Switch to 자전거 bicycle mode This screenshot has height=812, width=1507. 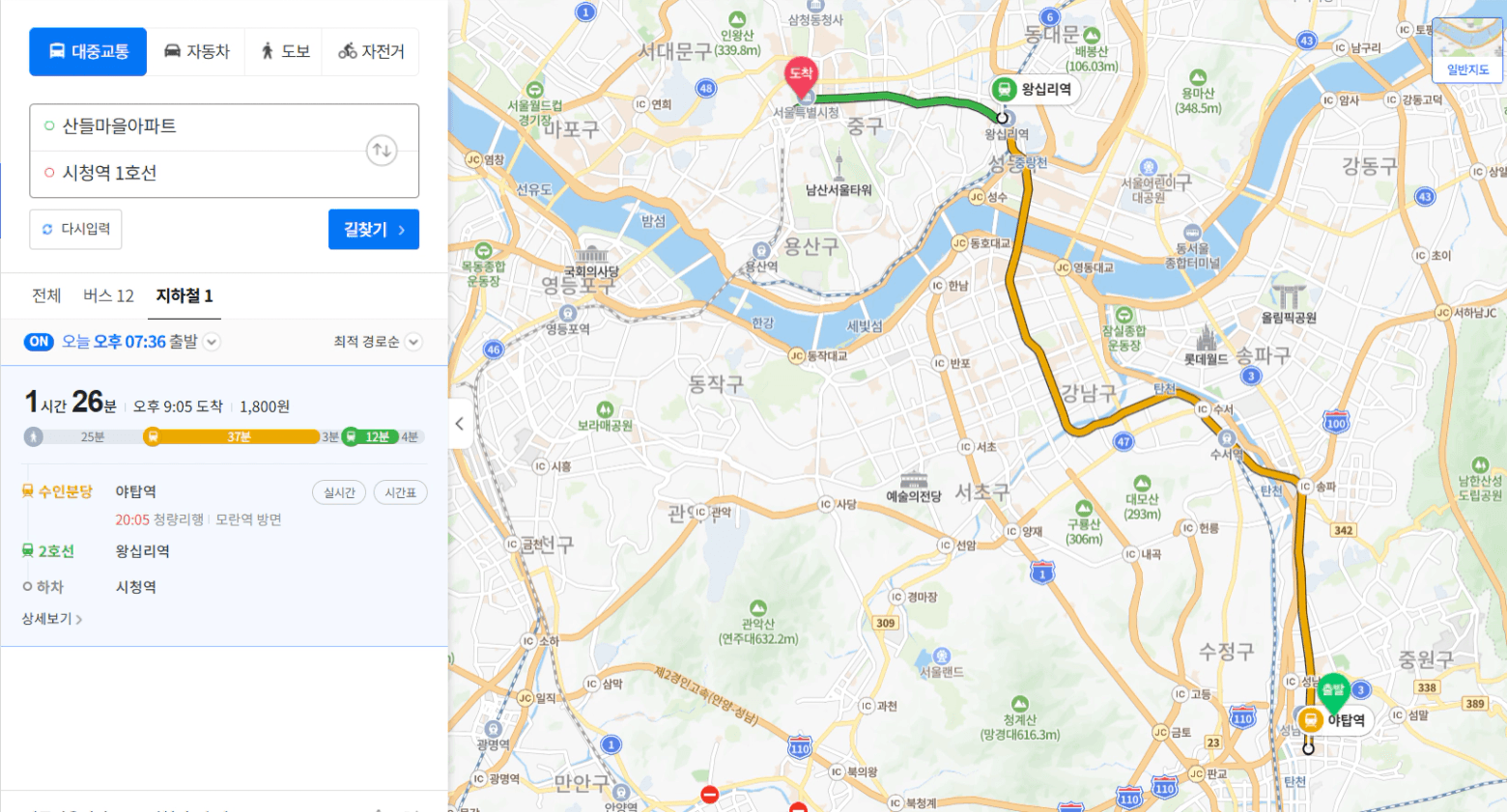tap(371, 51)
